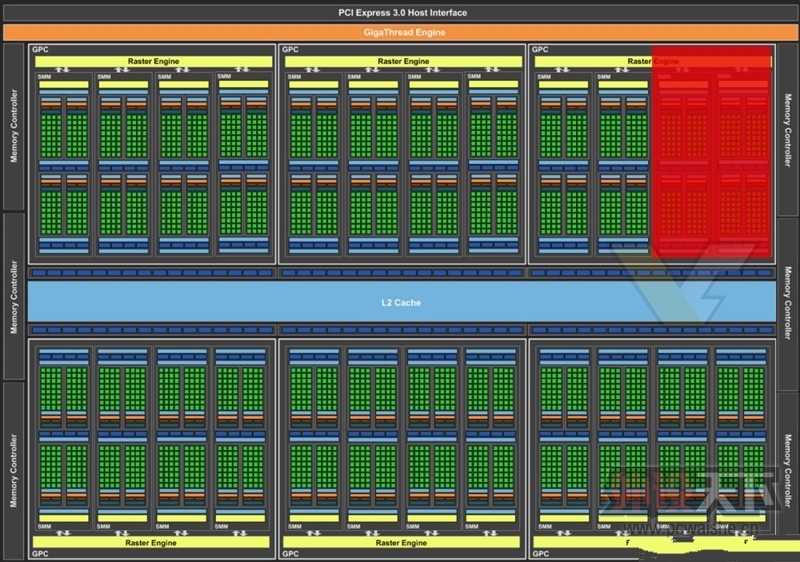Select the lower Memory Controller on right edge
This screenshot has width=800, height=562.
pyautogui.click(x=788, y=470)
